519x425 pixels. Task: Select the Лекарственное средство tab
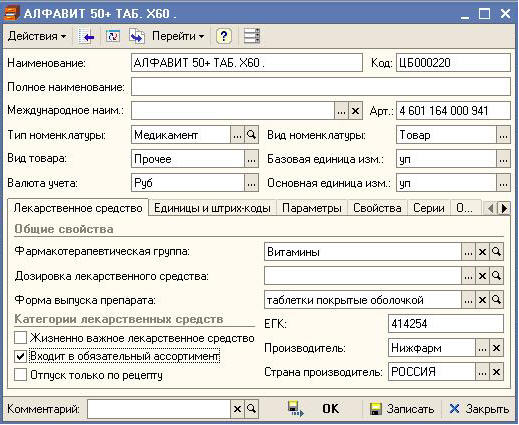(78, 208)
